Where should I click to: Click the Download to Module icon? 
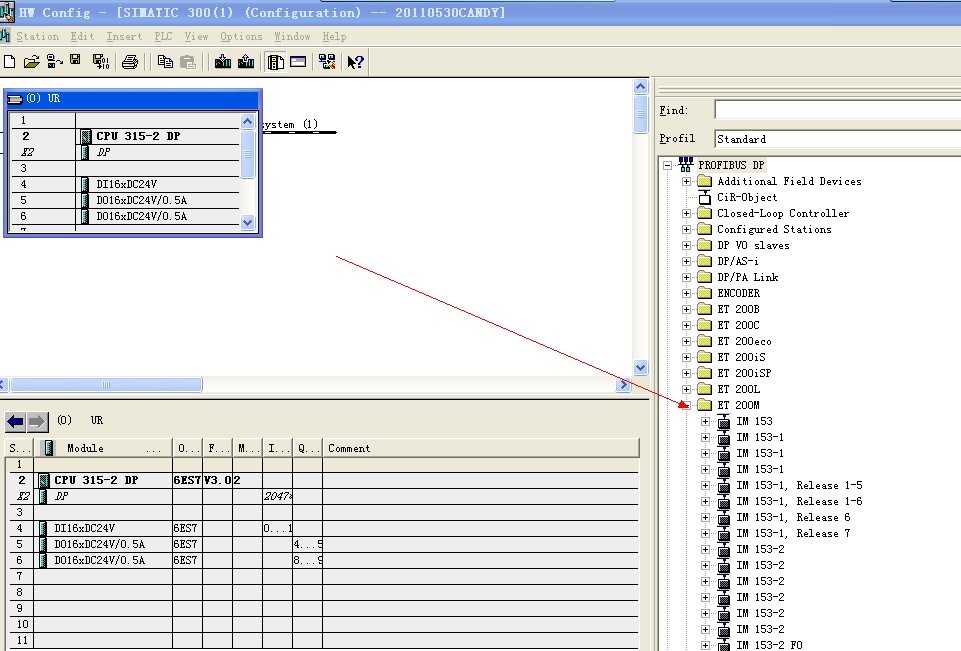point(223,62)
